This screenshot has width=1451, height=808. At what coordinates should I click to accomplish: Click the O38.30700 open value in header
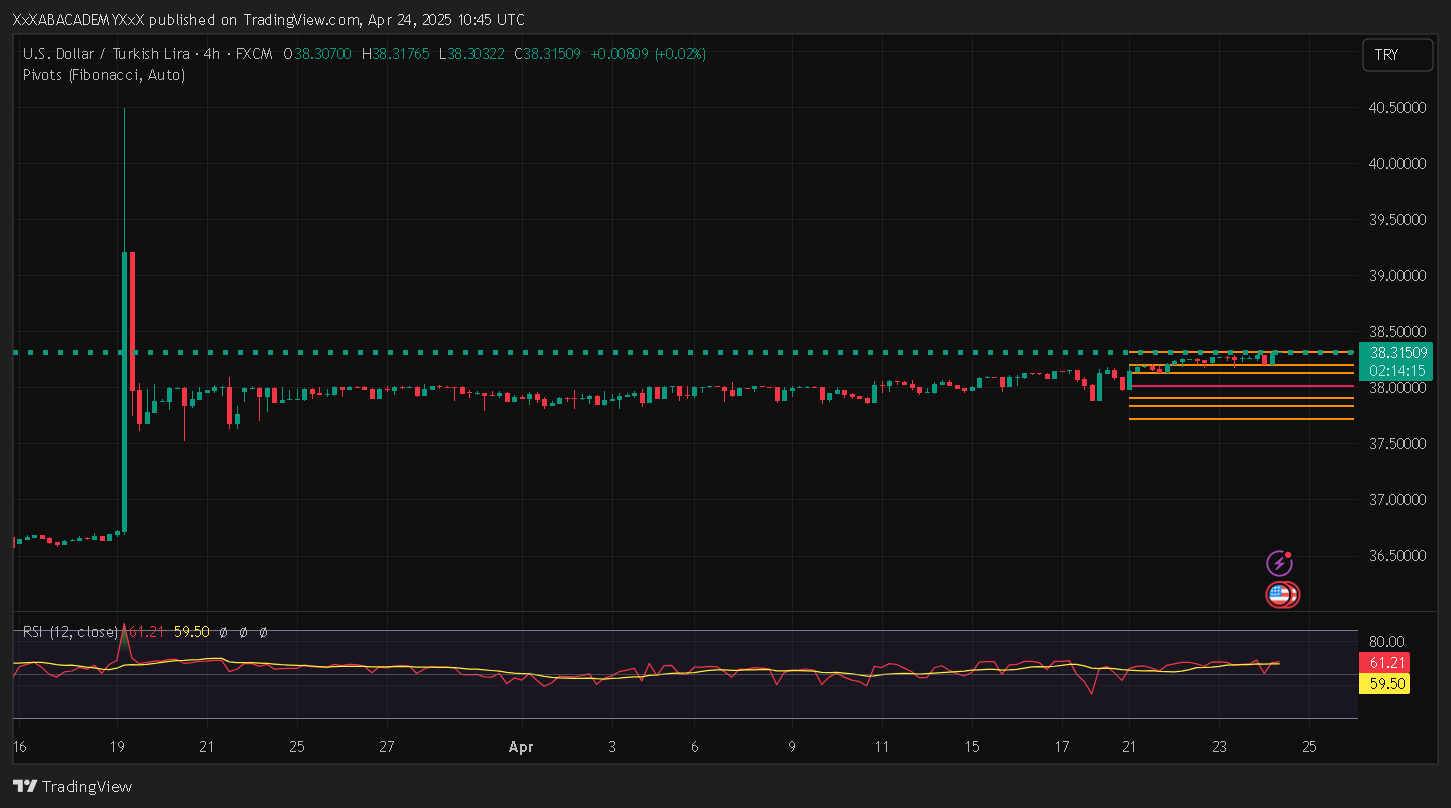(318, 54)
